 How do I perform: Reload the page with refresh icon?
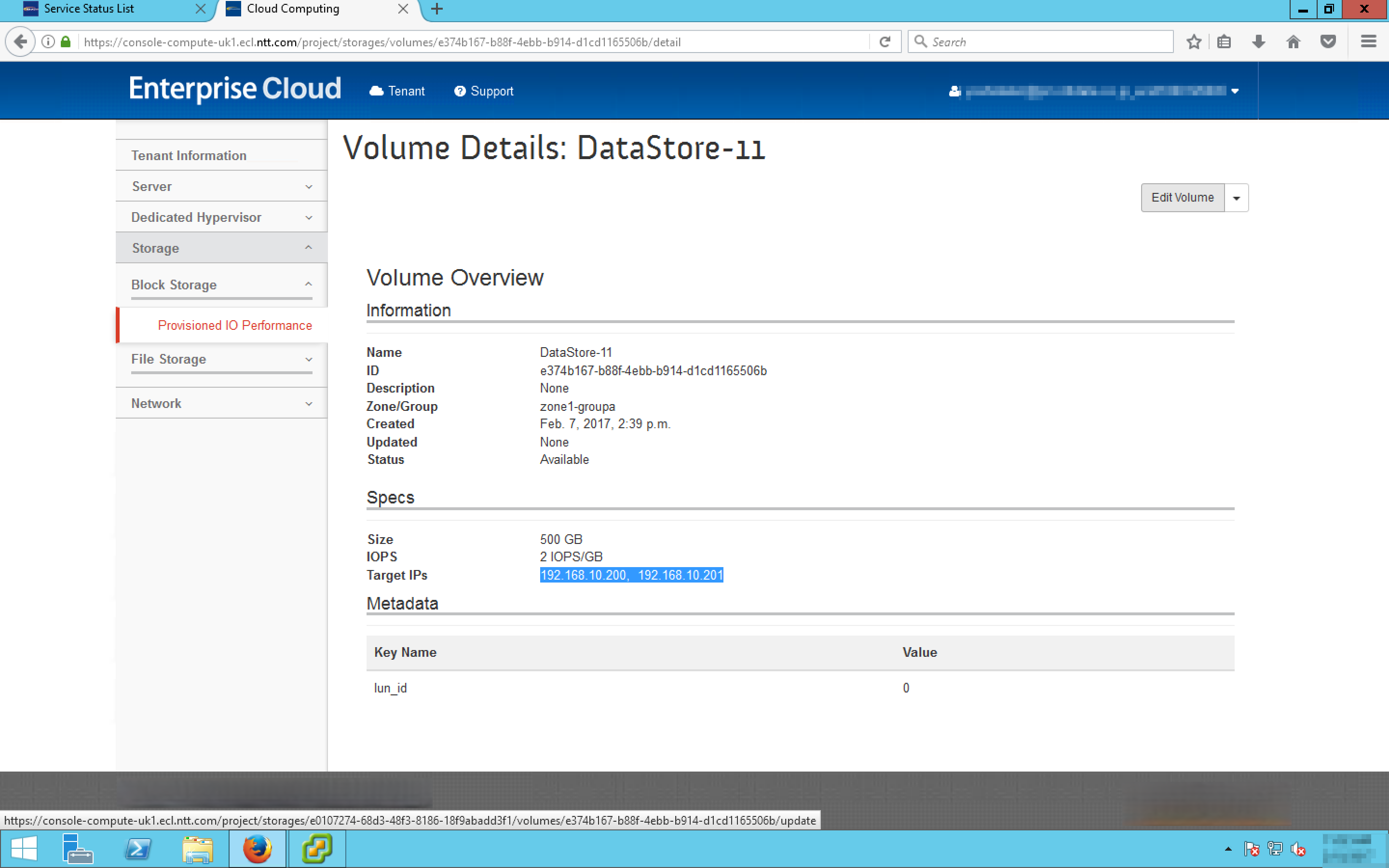point(885,42)
